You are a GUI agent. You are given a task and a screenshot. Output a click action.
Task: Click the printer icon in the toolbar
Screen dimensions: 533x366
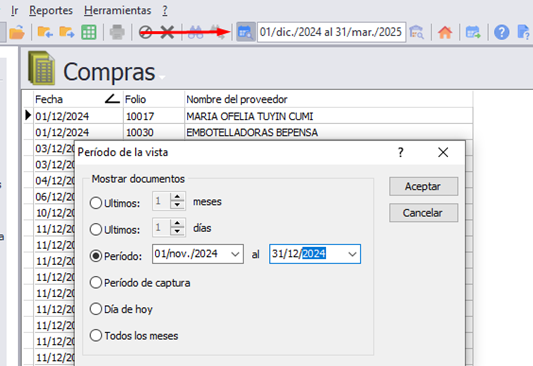point(117,33)
